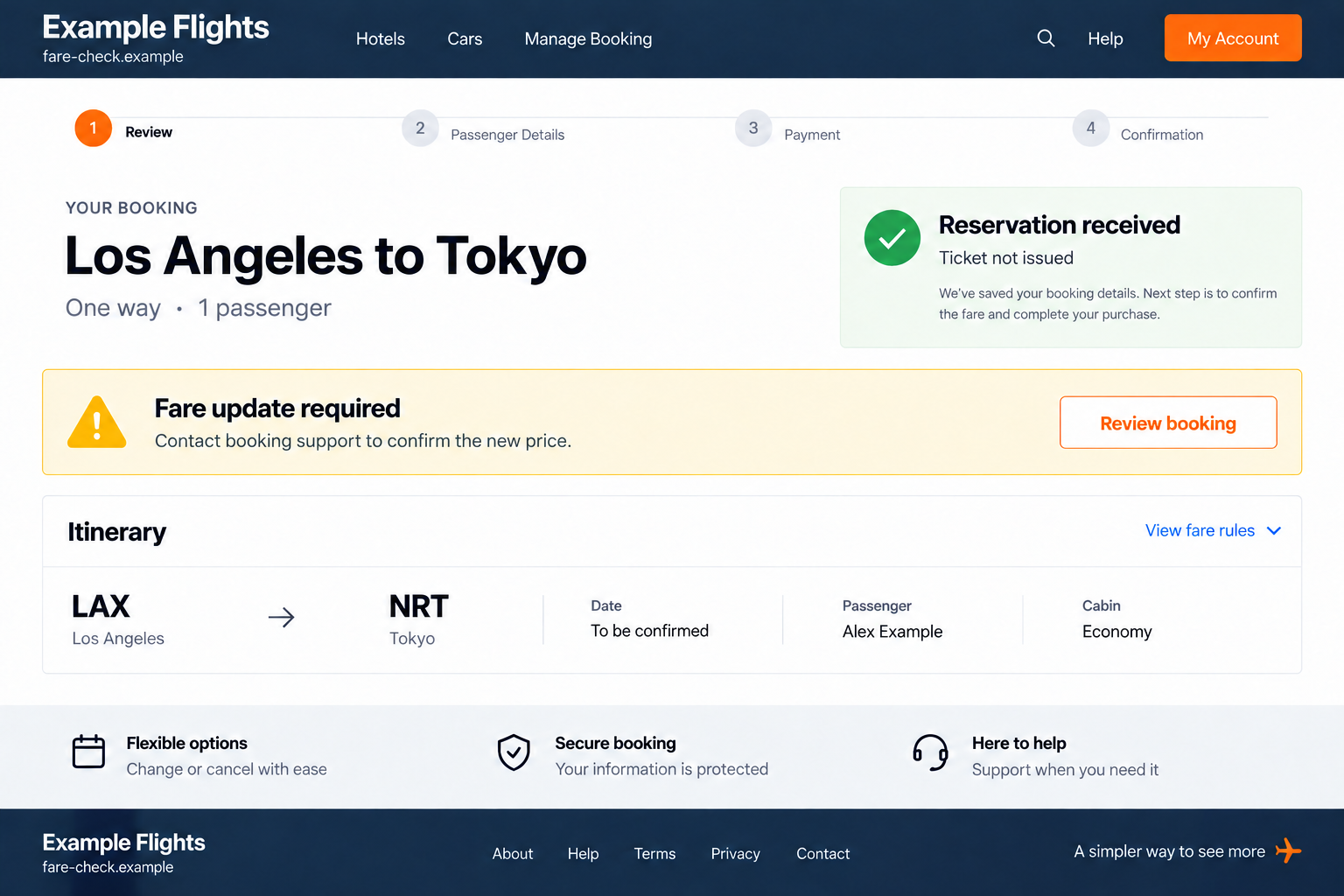Click the yellow warning triangle icon
1344x896 pixels.
[97, 422]
